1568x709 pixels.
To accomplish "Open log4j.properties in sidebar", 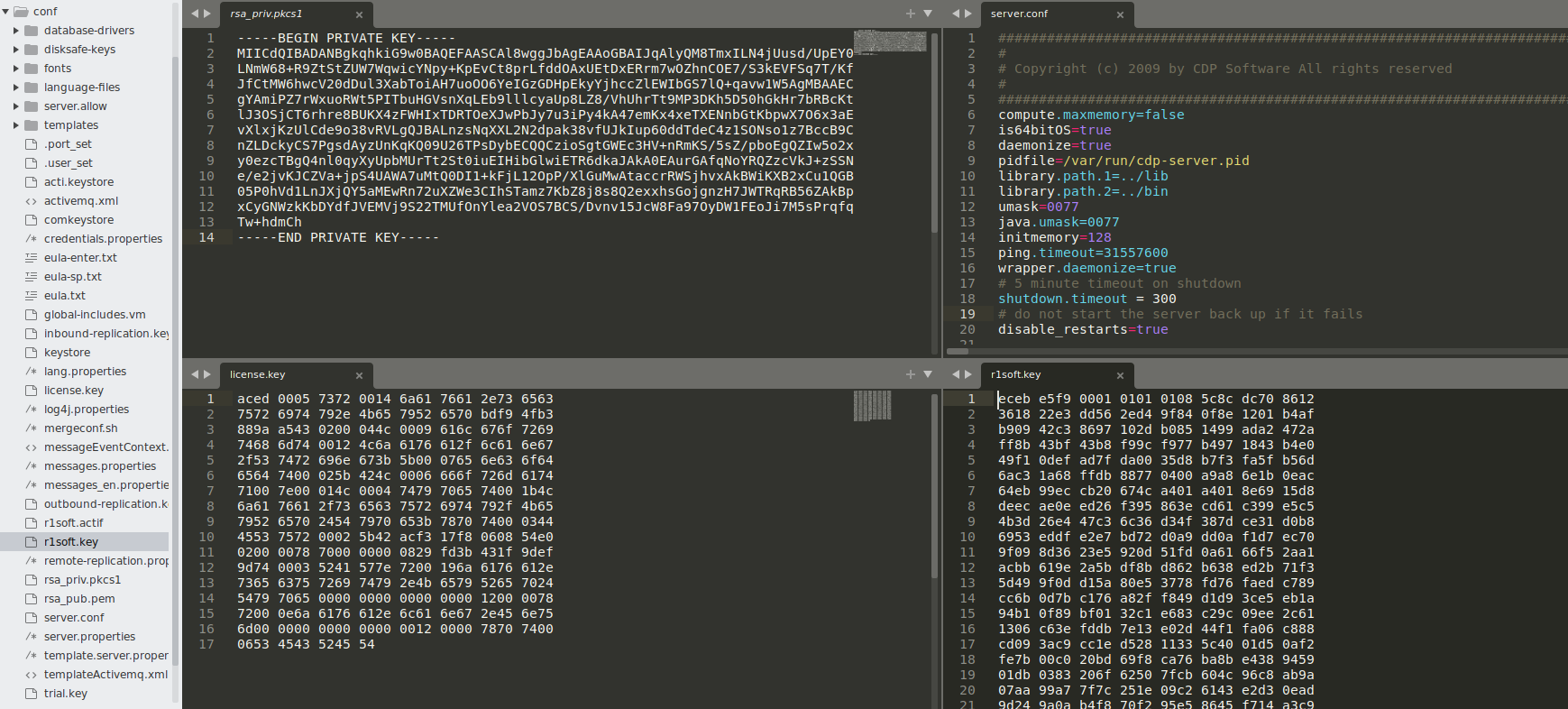I will point(87,410).
